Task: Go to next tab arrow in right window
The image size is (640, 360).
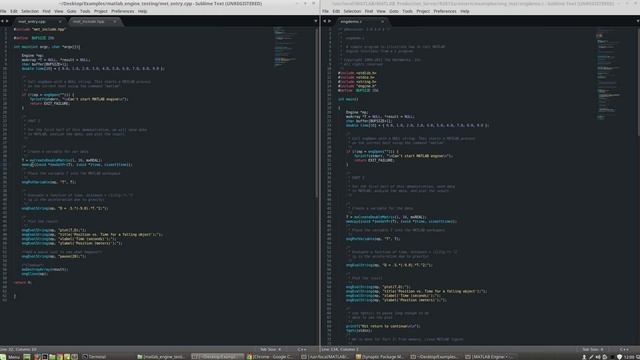Action: (x=330, y=21)
